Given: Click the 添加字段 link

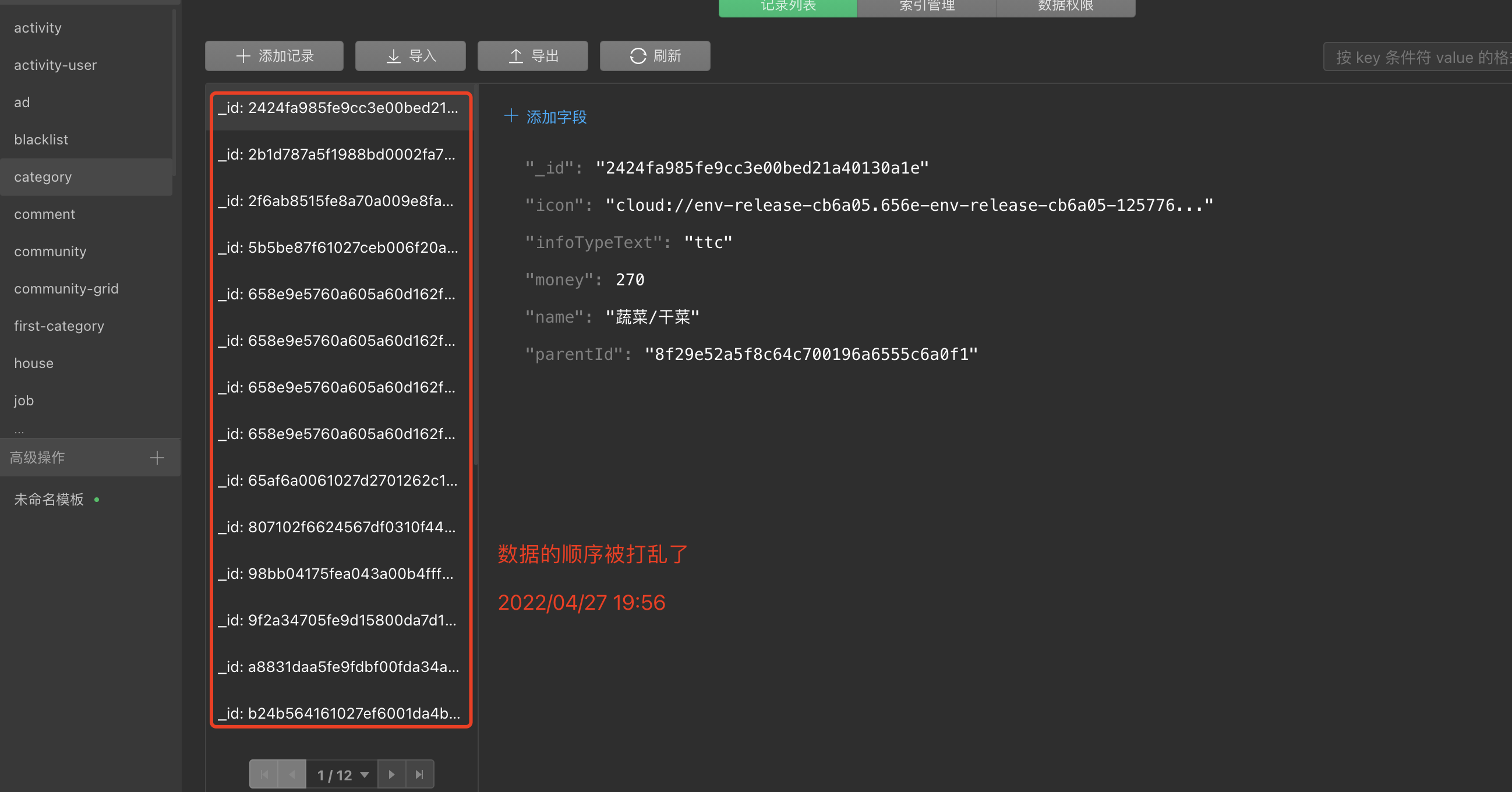Looking at the screenshot, I should 556,117.
